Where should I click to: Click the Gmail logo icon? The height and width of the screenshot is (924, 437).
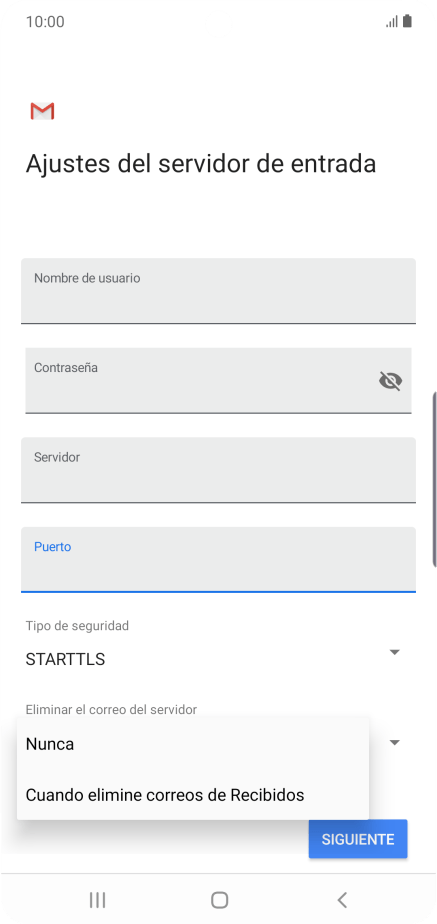point(42,111)
